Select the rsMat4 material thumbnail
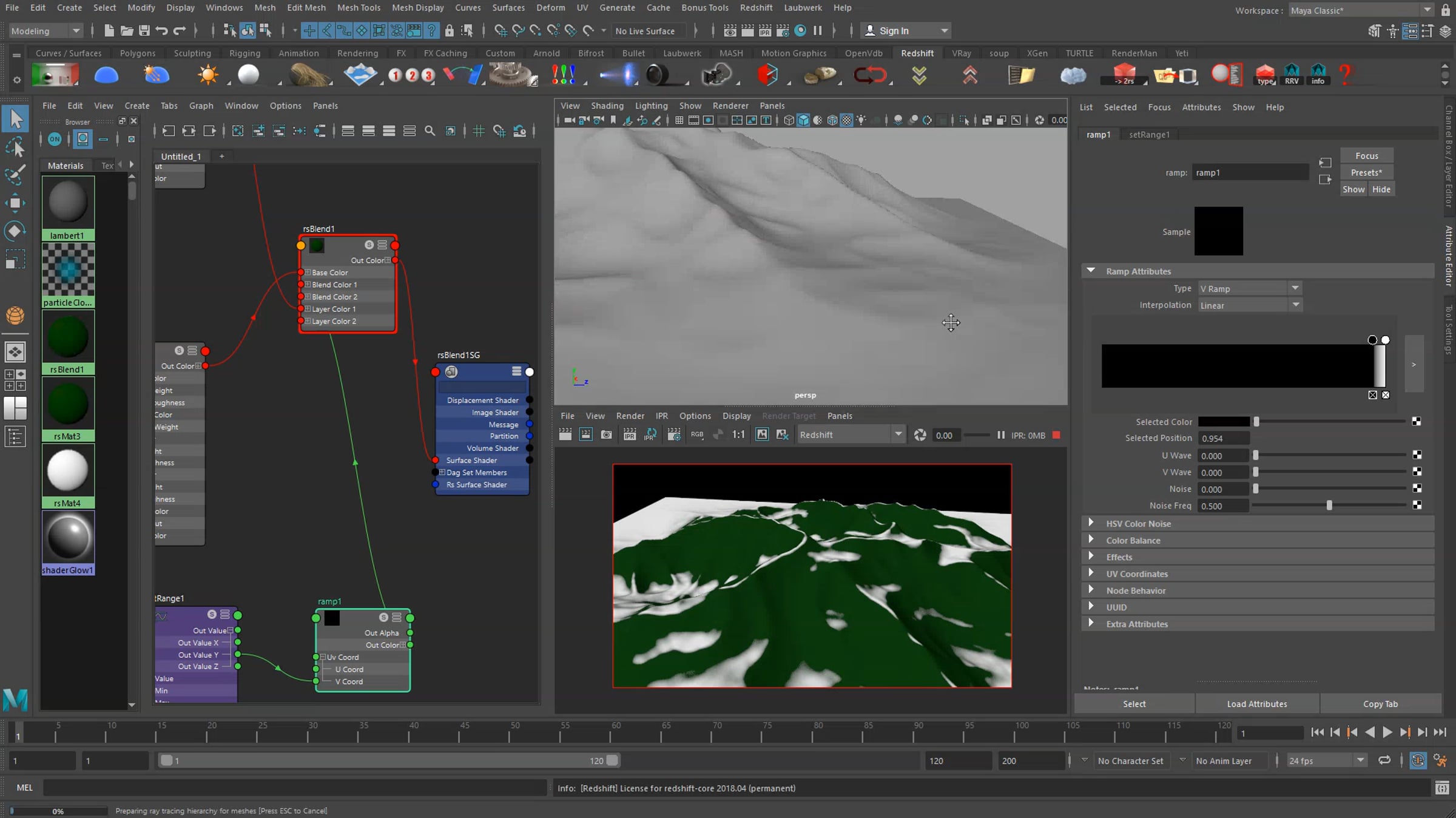This screenshot has width=1456, height=818. pyautogui.click(x=67, y=476)
